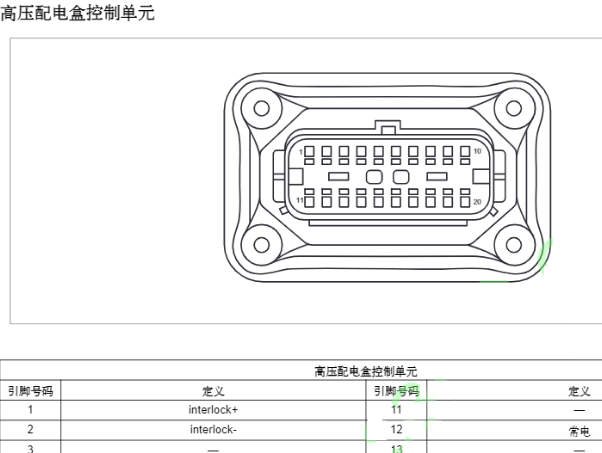Select the pin number 12 cell
The width and height of the screenshot is (602, 453).
[x=396, y=430]
